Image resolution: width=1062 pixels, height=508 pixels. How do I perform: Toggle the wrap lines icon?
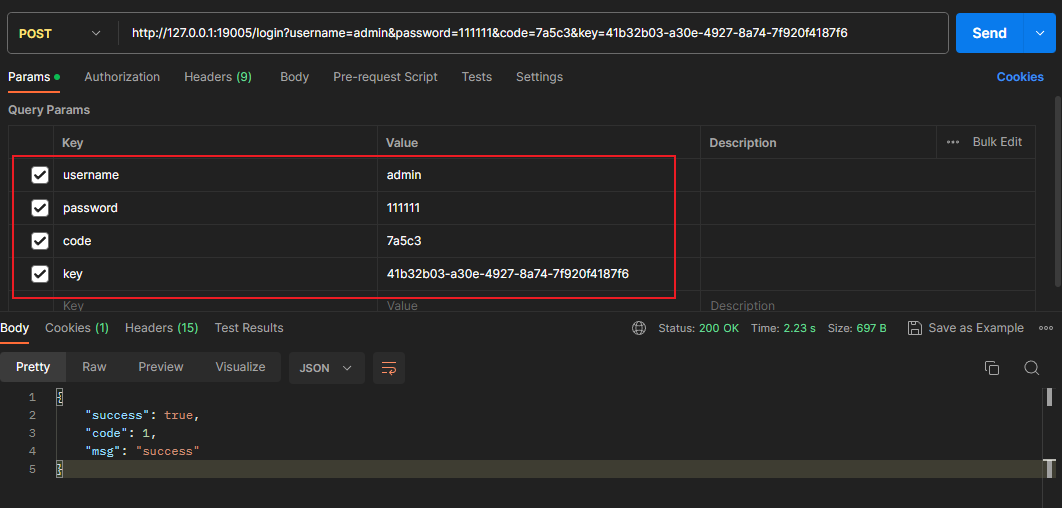389,368
